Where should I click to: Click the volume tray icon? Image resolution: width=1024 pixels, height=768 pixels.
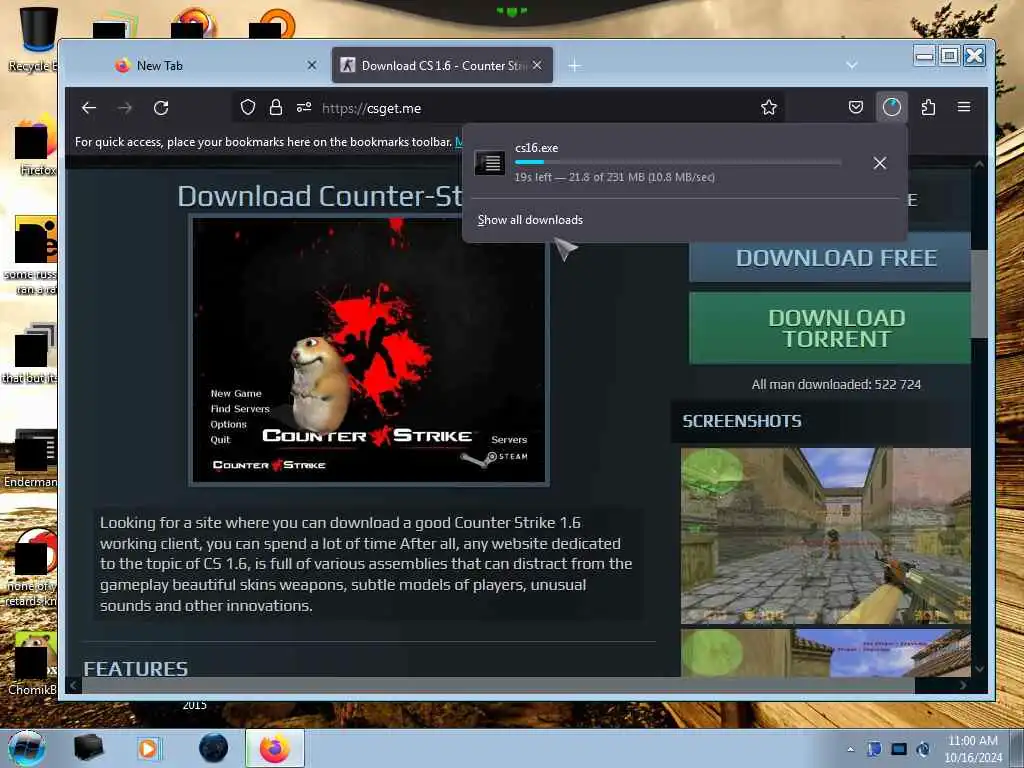(923, 749)
